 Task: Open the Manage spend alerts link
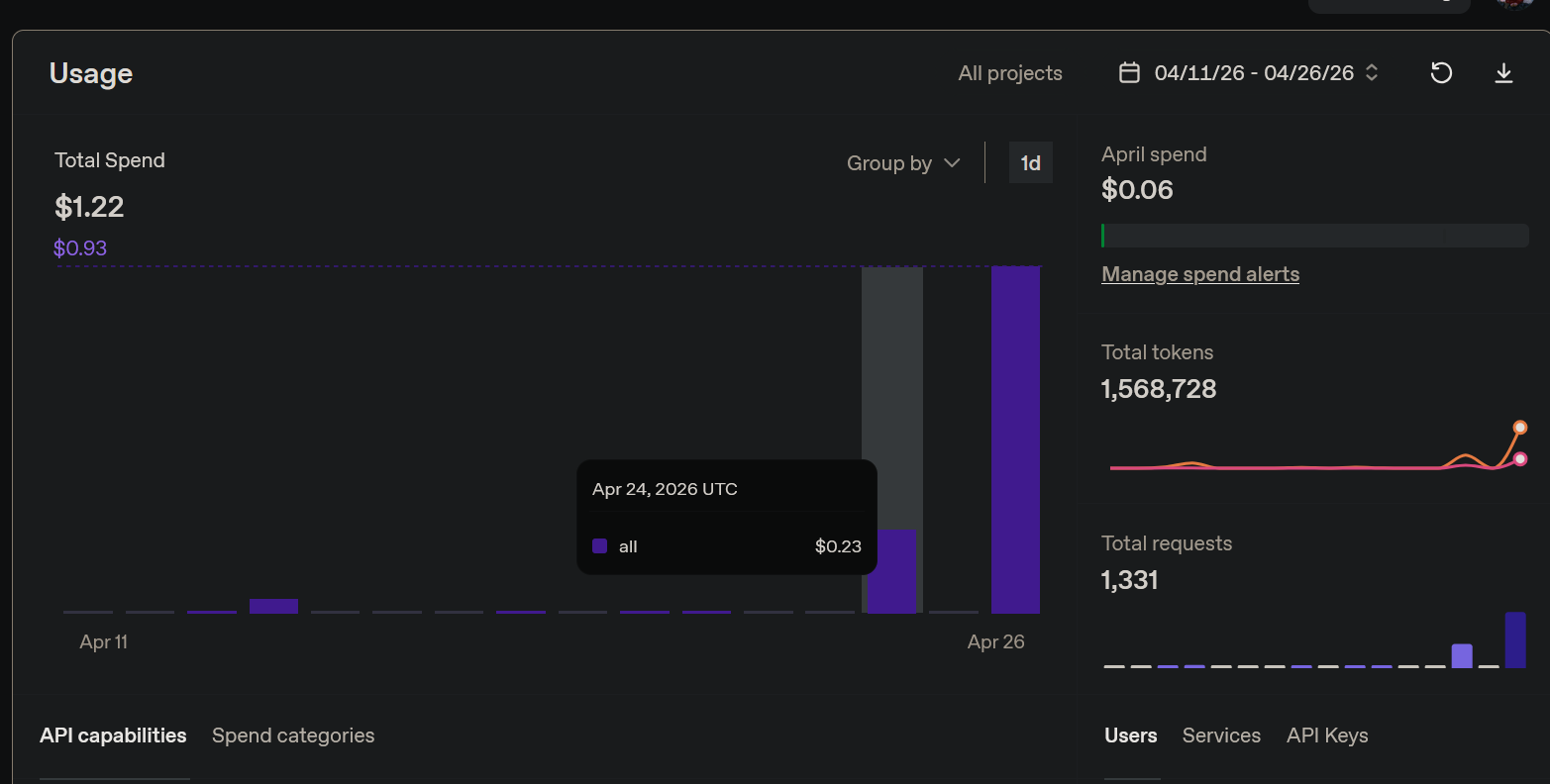click(1200, 274)
